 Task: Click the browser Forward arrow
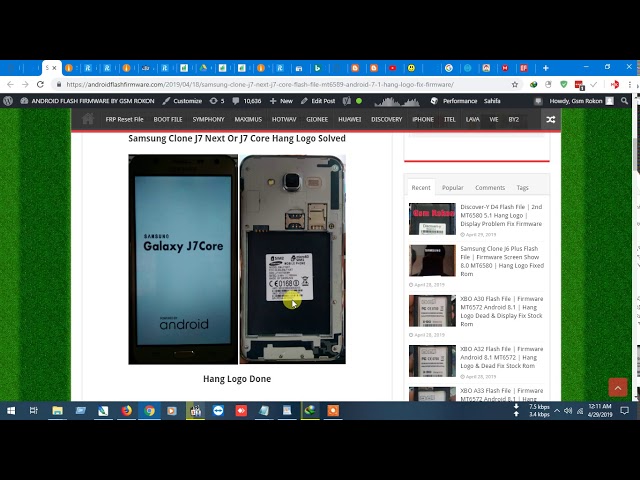click(x=25, y=84)
